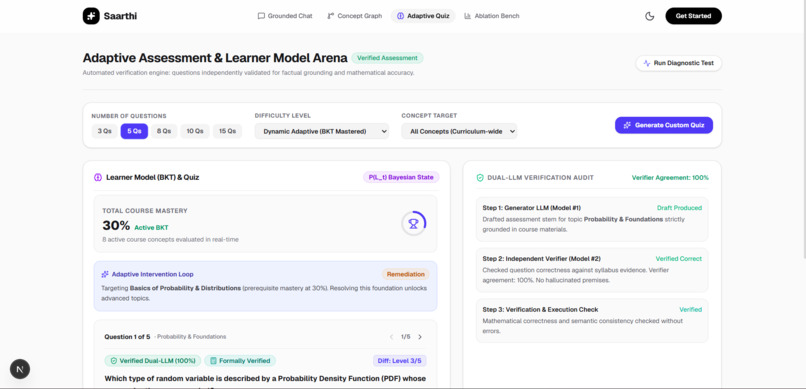Screen dimensions: 806x389
Task: Click the Verified Assessment badge
Action: point(388,58)
